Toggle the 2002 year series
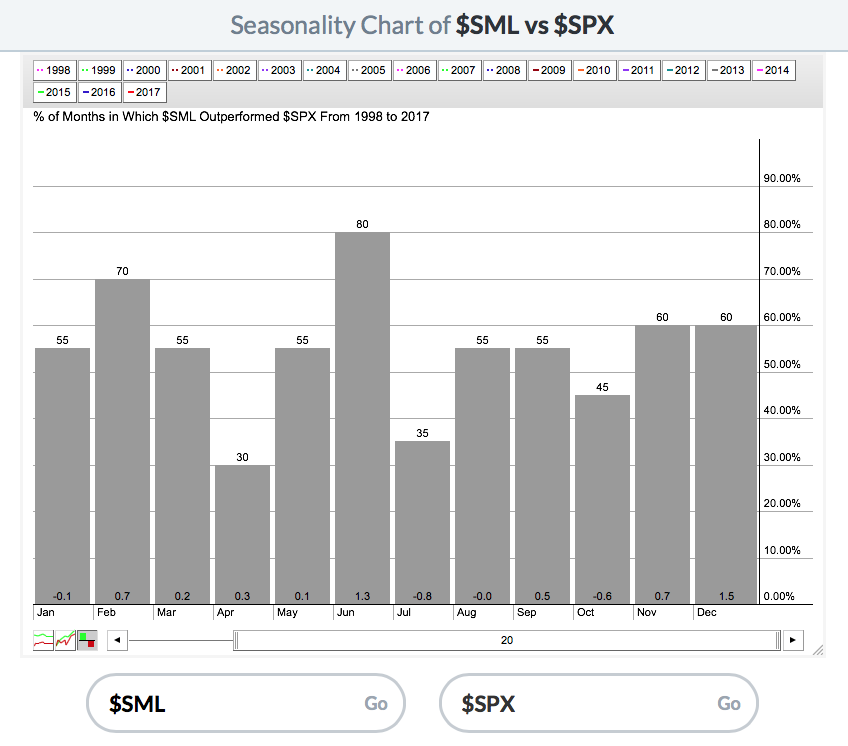This screenshot has height=746, width=848. (x=234, y=70)
